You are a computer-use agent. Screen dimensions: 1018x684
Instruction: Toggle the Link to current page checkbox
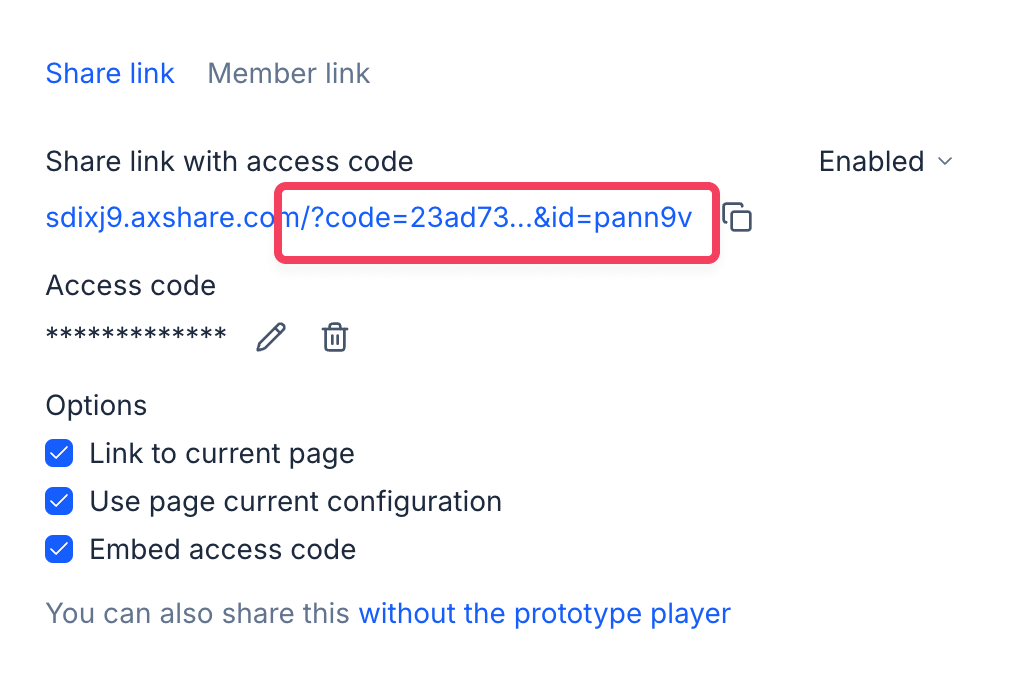pos(60,454)
